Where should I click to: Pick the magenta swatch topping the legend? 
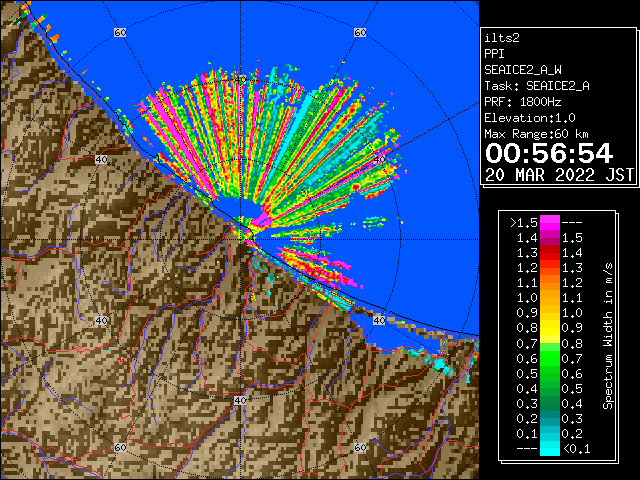coord(550,223)
